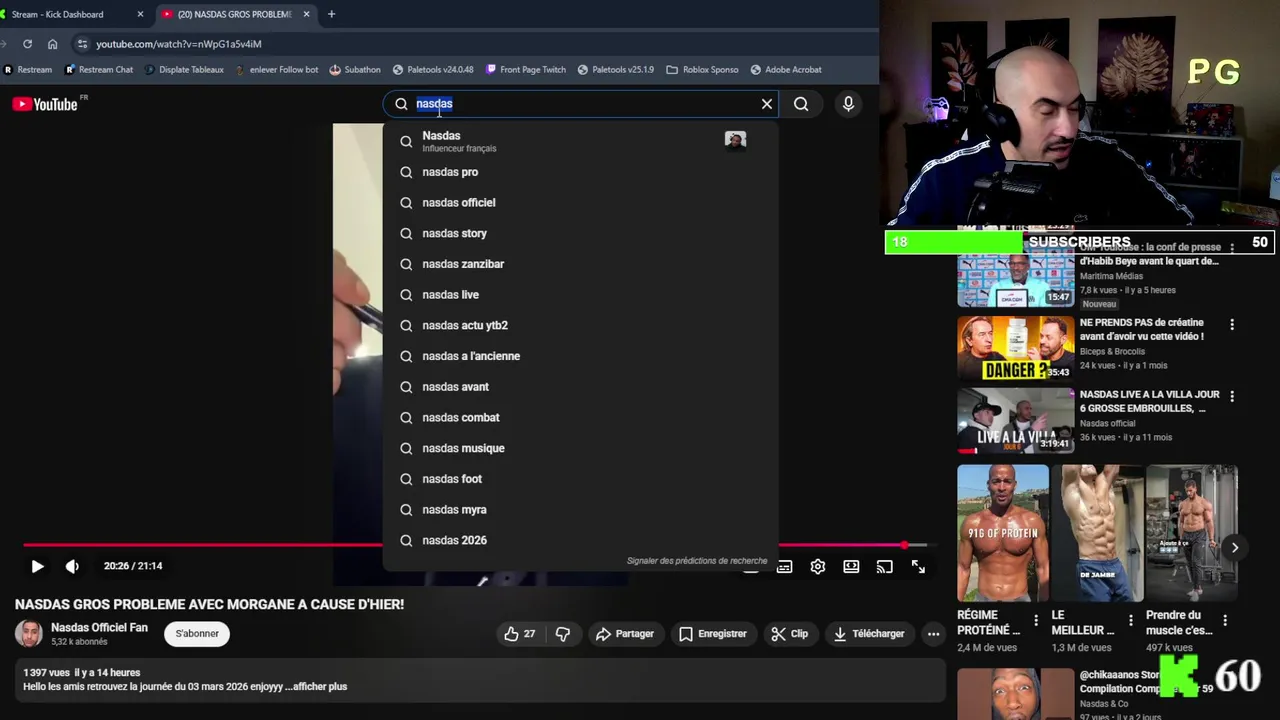The width and height of the screenshot is (1280, 720).
Task: Go to the browser home page icon
Action: pyautogui.click(x=53, y=44)
